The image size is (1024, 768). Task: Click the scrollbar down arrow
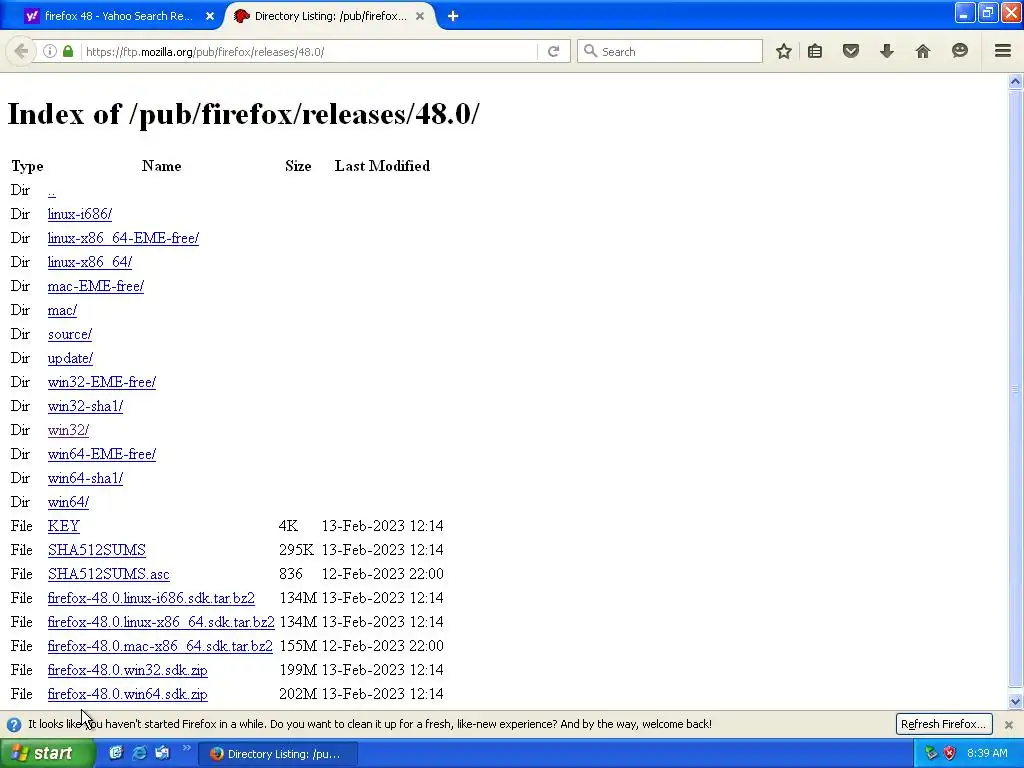1015,701
